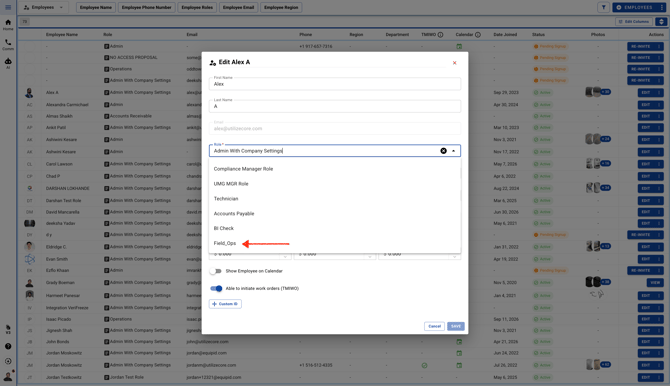Open the kebab menu on the Employees button
This screenshot has width=670, height=386.
pos(662,7)
